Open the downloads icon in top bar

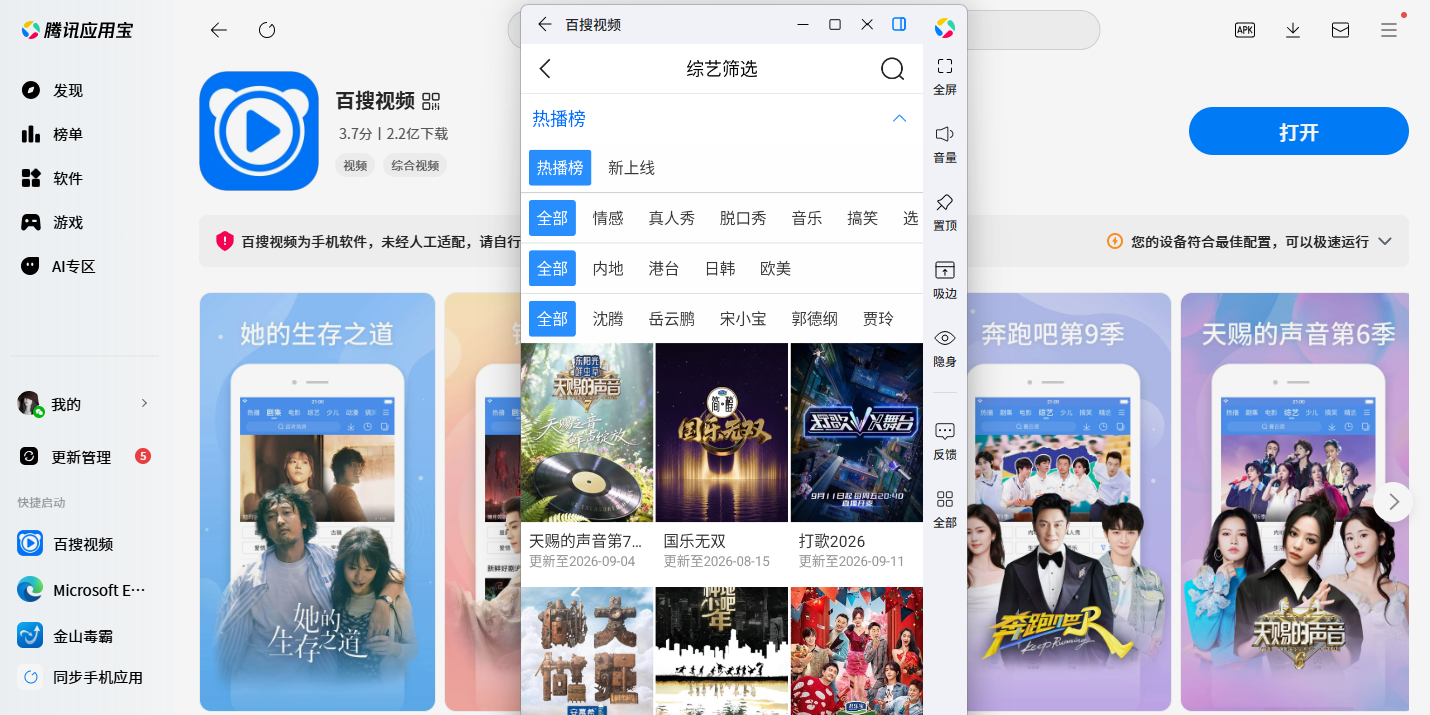coord(1293,30)
